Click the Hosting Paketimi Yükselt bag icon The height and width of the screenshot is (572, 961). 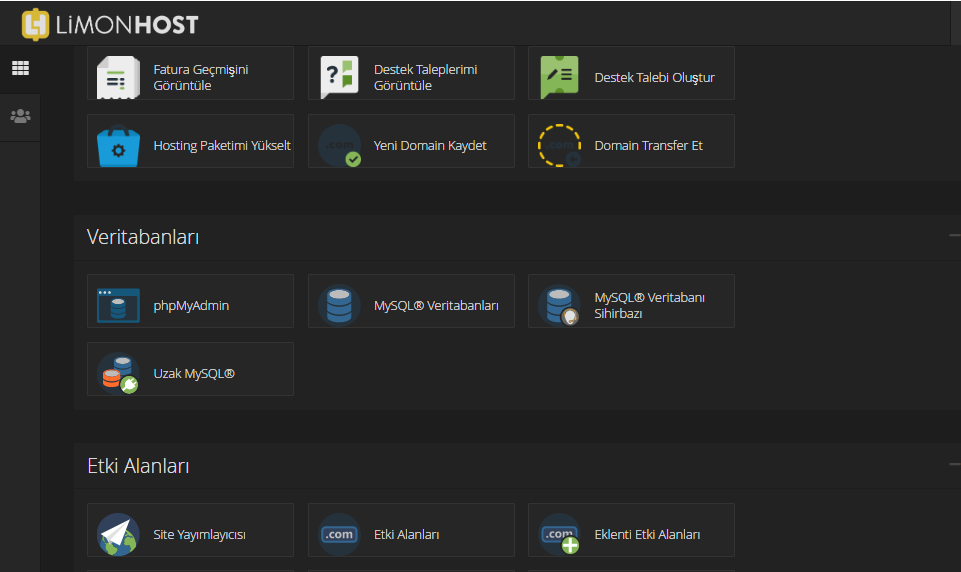click(118, 145)
